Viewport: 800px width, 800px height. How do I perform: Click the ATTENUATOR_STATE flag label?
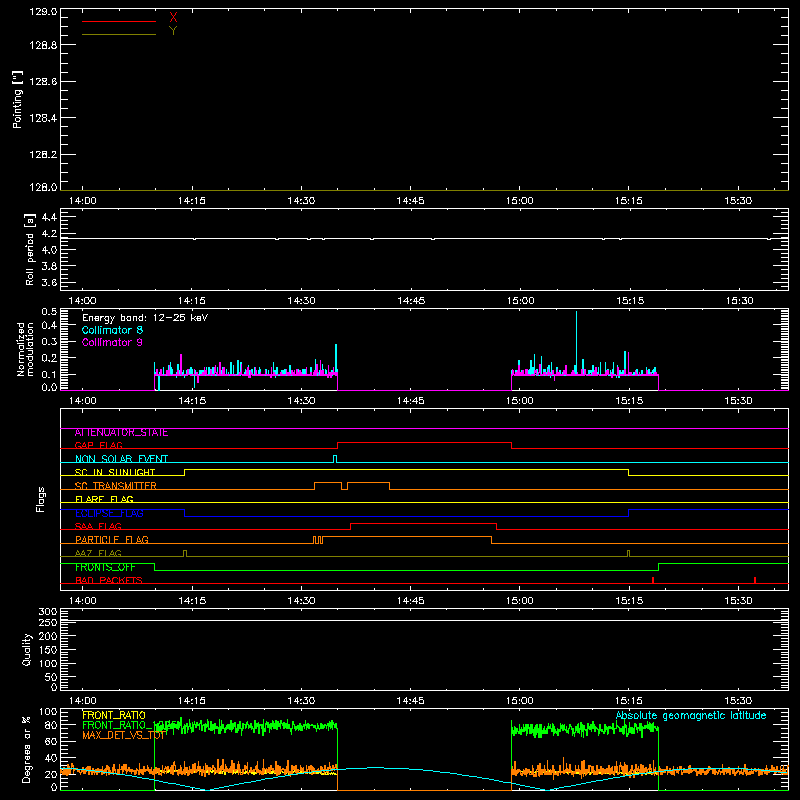pos(121,433)
